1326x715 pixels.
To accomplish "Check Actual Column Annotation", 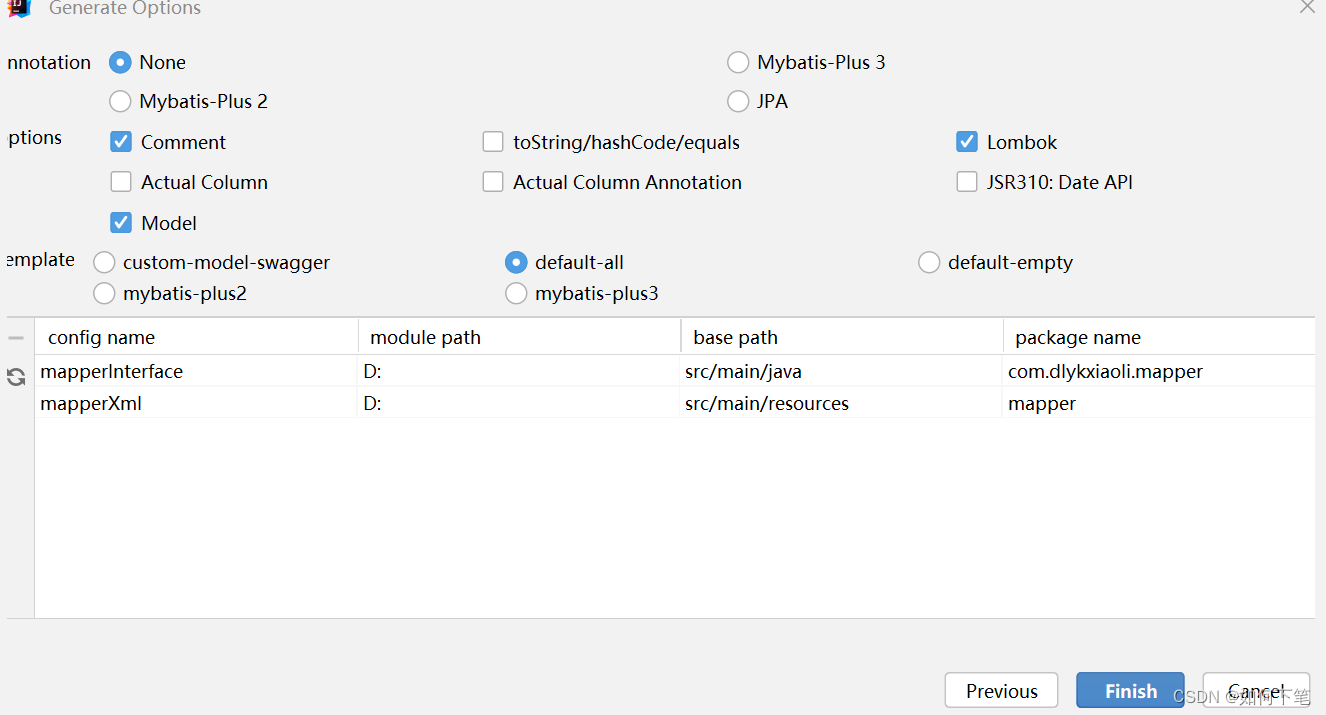I will 493,181.
